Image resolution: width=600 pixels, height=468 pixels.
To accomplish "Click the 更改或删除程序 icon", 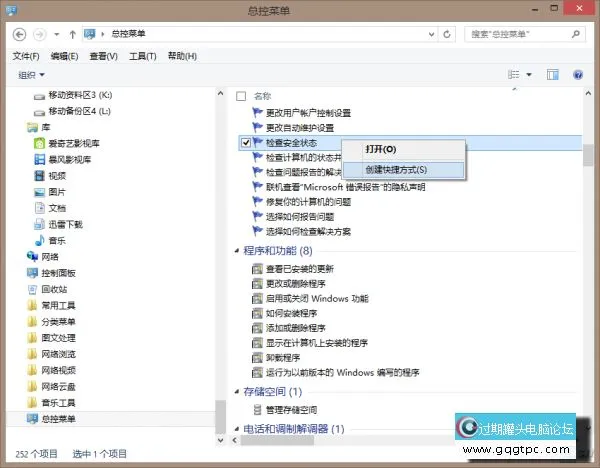I will [x=257, y=284].
